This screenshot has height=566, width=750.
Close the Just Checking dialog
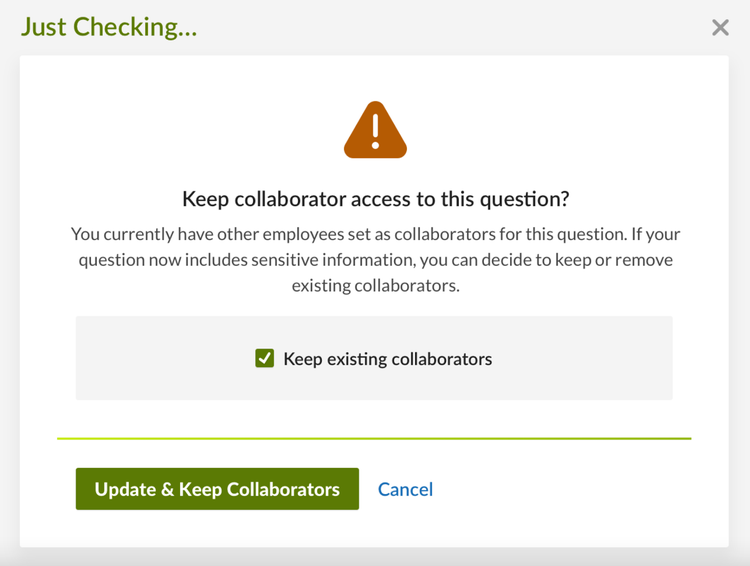tap(720, 28)
